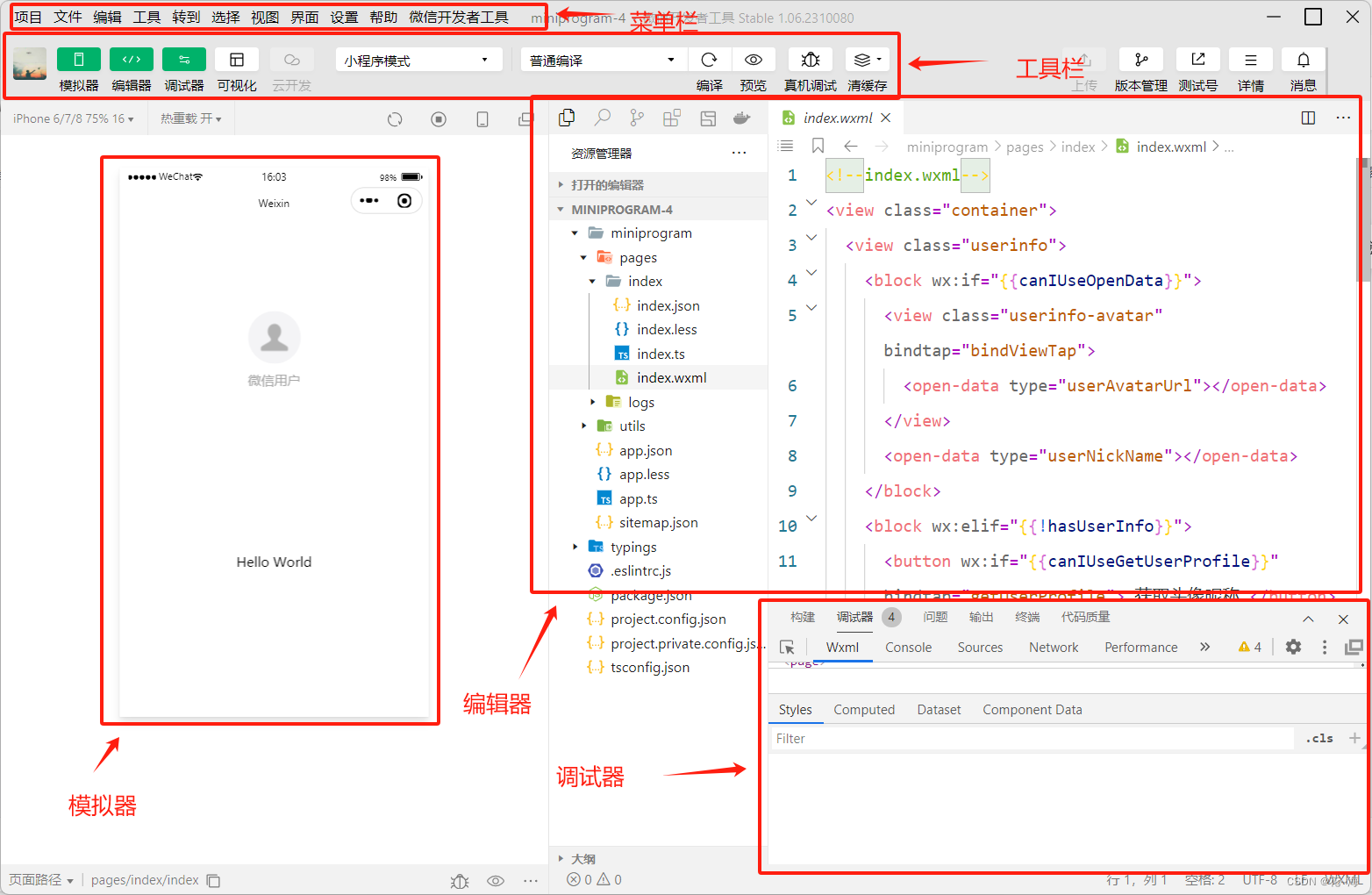Click the simulator phone device icon
Viewport: 1372px width, 895px height.
coord(482,119)
